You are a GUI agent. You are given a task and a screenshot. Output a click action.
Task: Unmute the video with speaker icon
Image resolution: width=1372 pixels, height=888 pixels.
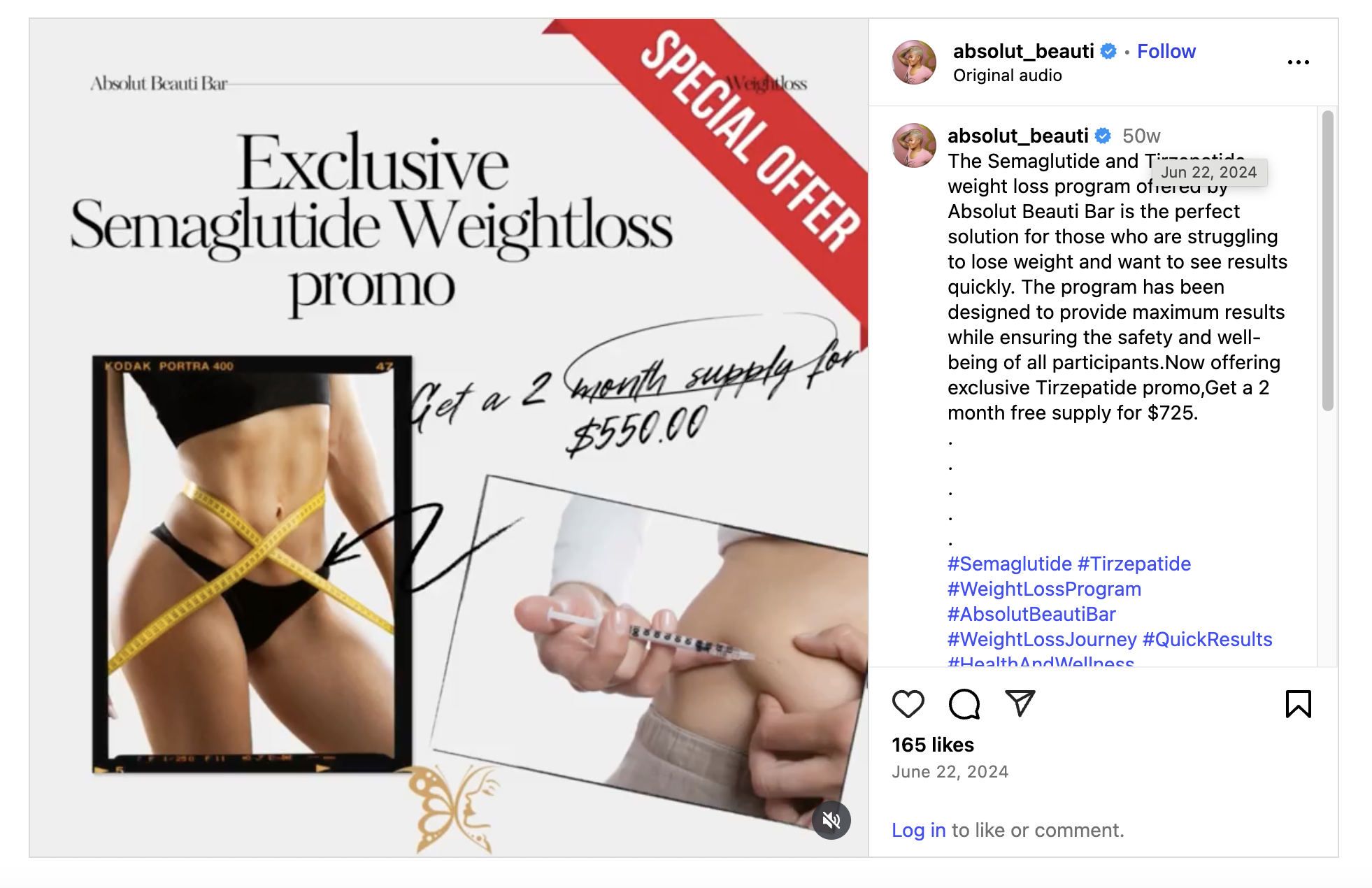831,819
